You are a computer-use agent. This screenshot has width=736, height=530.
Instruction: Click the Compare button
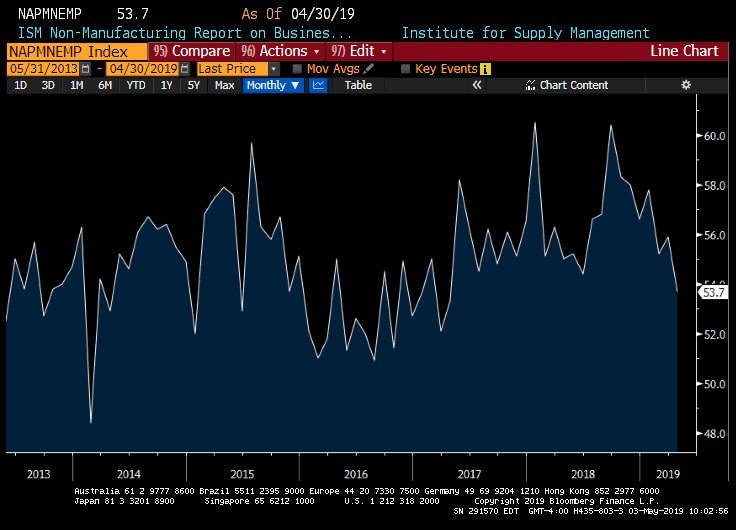point(192,51)
